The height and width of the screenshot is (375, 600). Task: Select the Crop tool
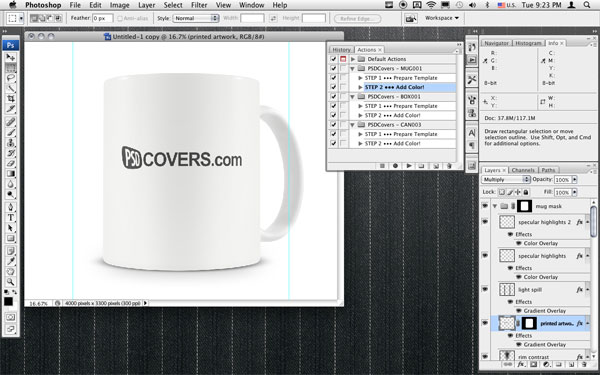click(10, 99)
